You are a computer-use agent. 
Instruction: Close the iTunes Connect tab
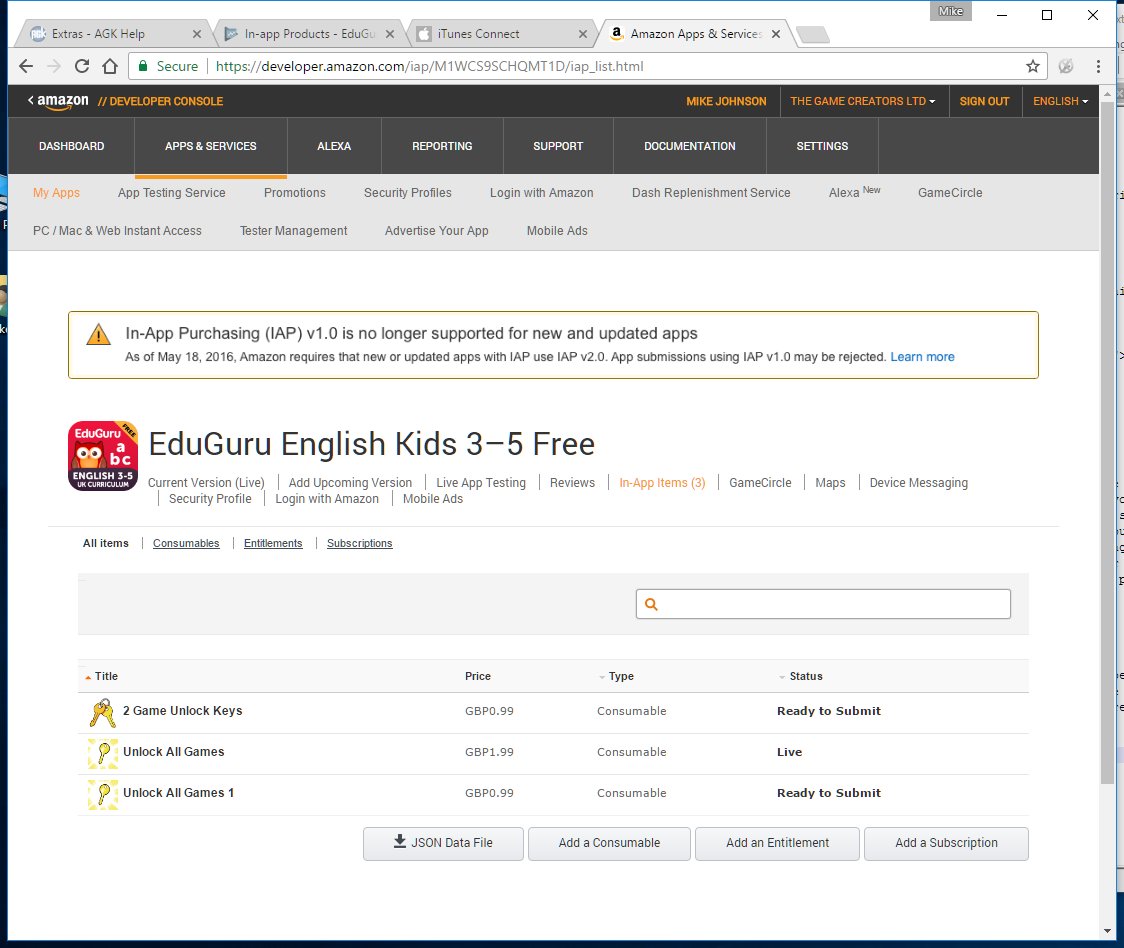(x=583, y=34)
